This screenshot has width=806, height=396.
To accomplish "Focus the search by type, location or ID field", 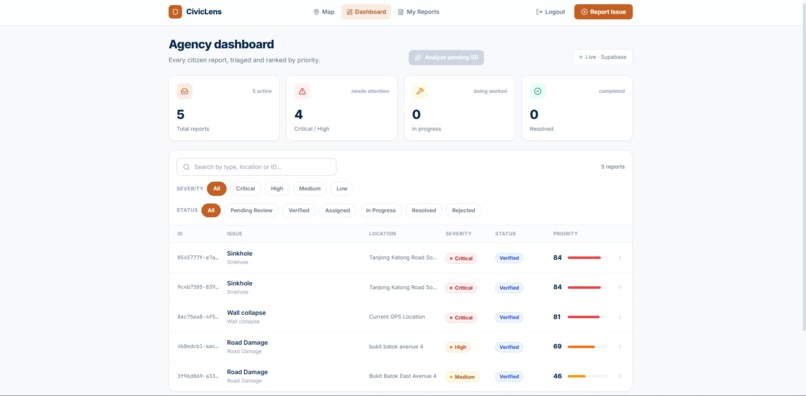I will 257,167.
